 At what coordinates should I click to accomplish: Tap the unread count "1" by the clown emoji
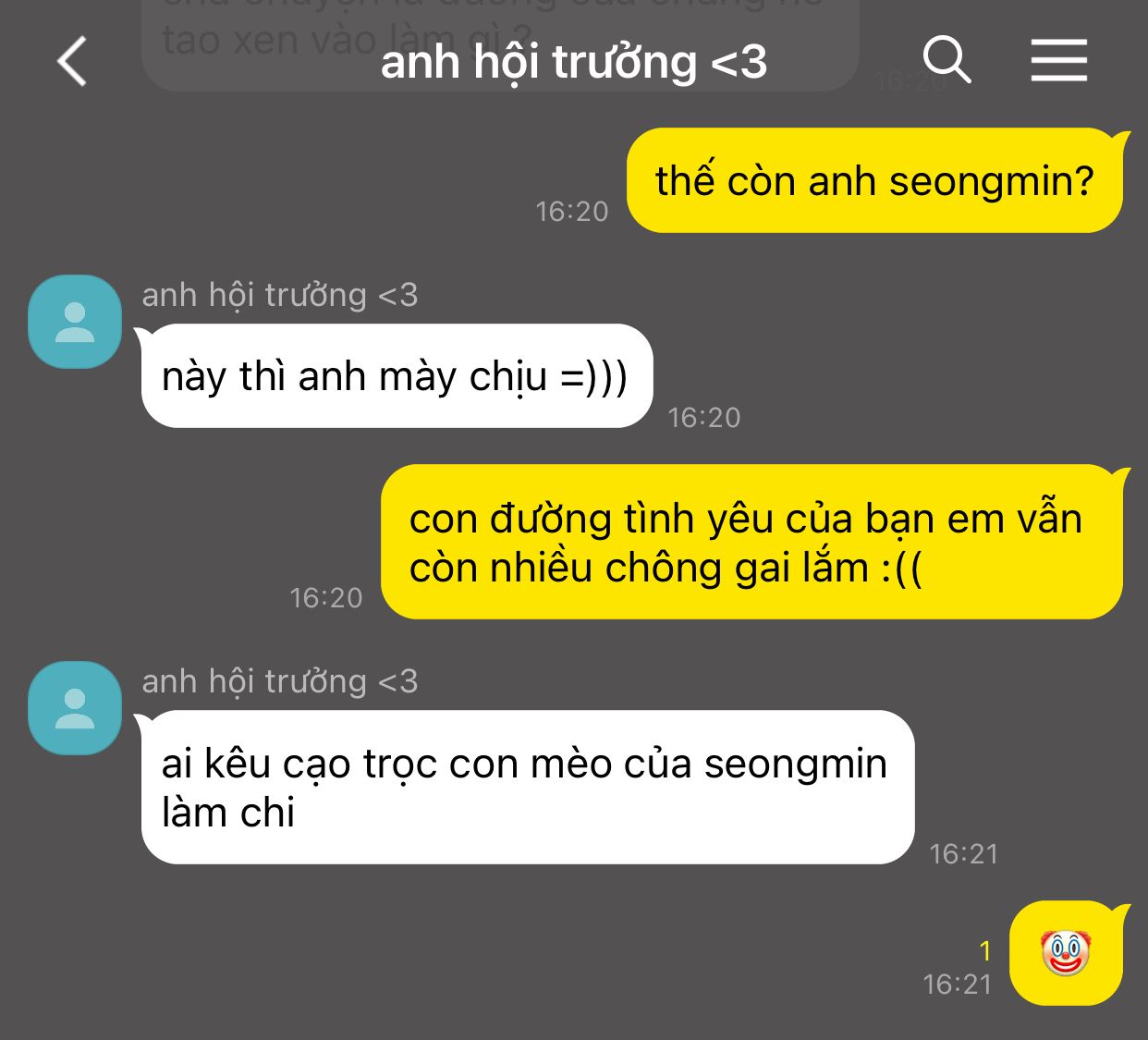[985, 950]
